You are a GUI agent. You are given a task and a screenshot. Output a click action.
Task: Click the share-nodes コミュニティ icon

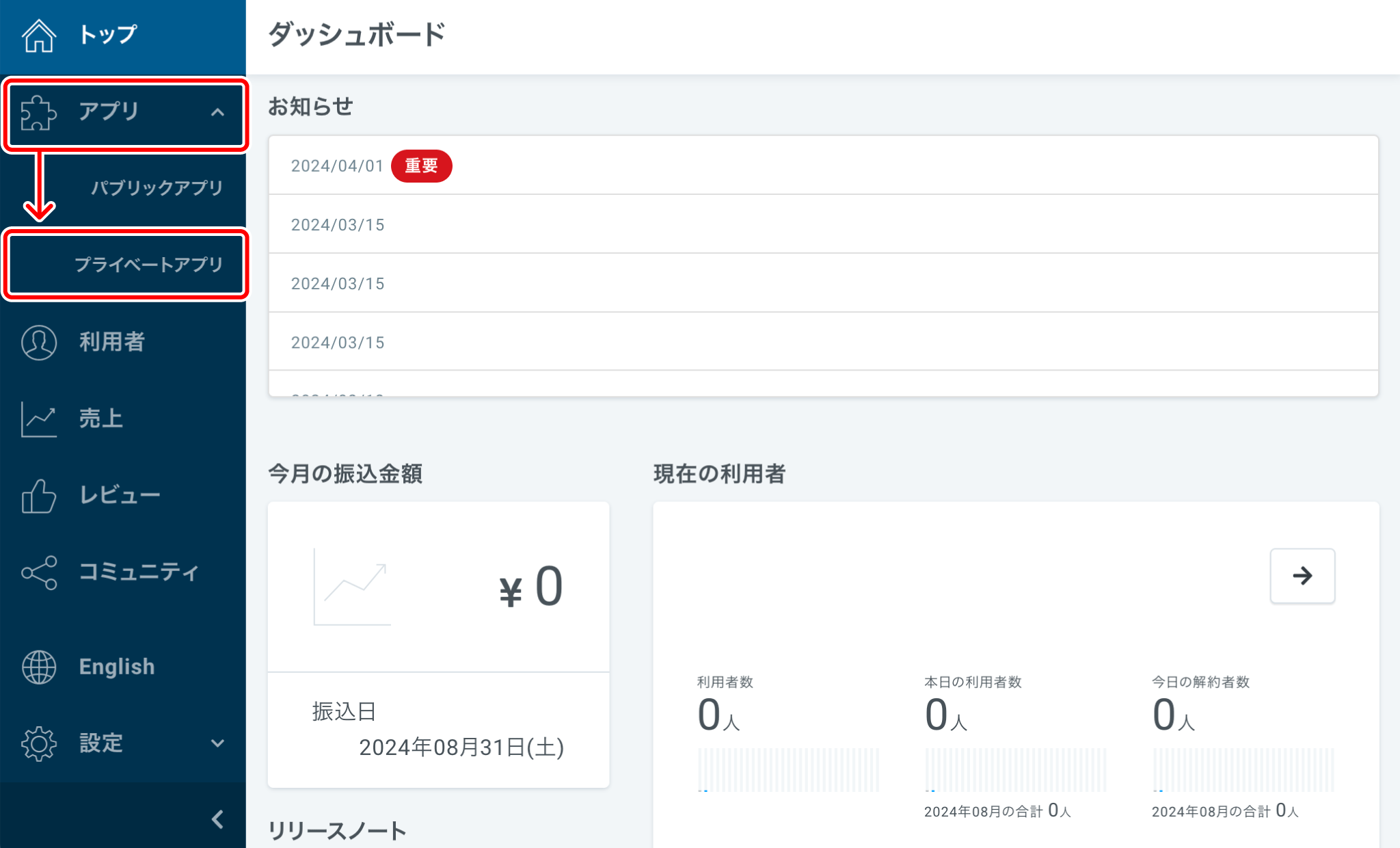point(39,572)
